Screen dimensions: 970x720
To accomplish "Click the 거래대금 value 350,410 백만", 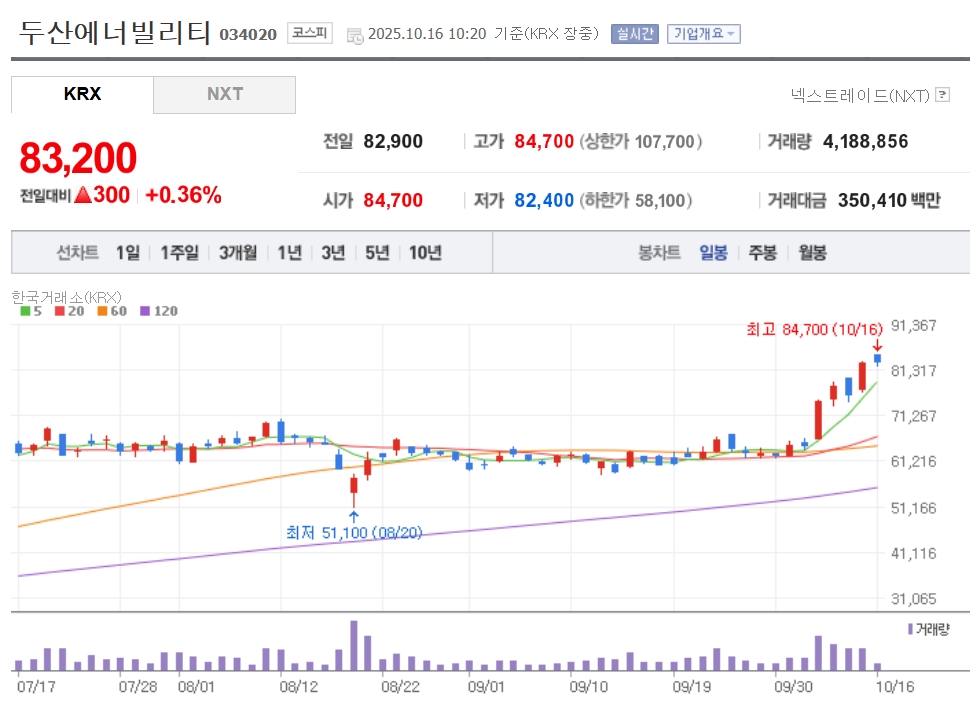I will point(889,200).
